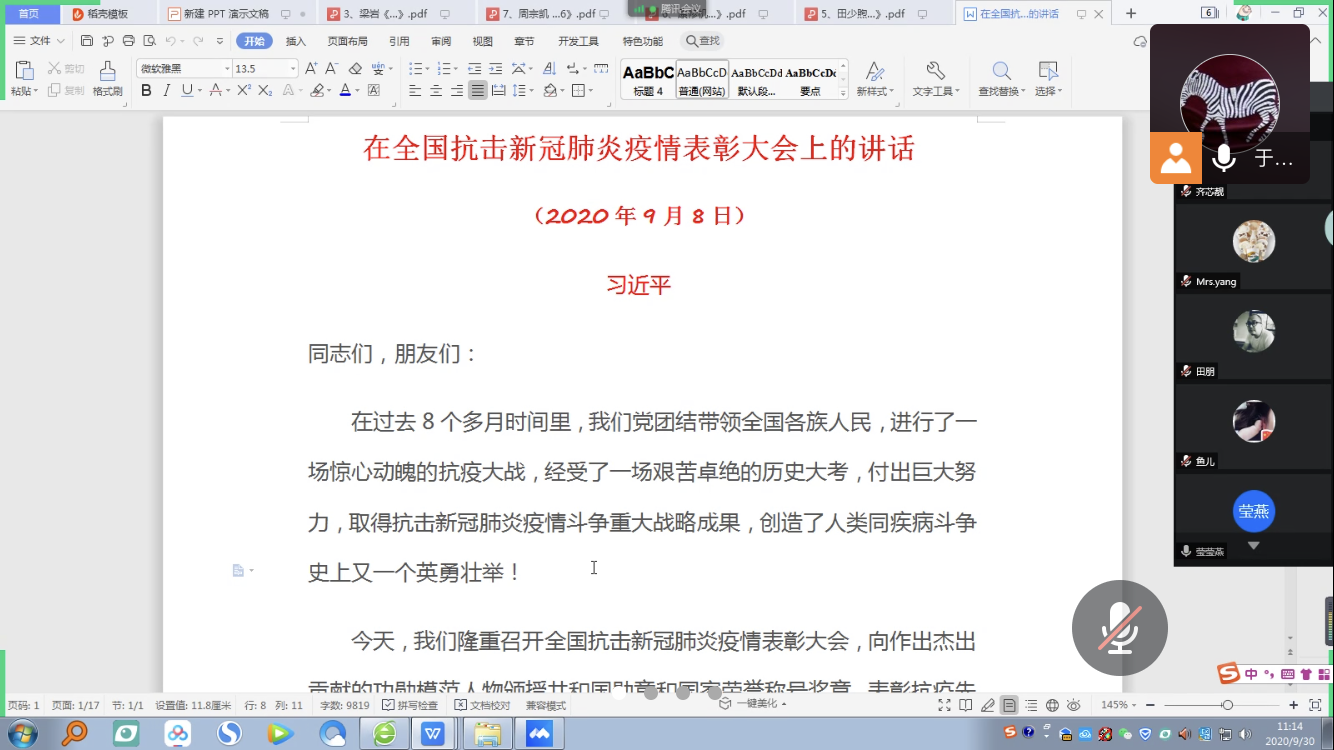Screen dimensions: 1334x750
Task: Switch to eye protection mode in status bar
Action: point(1074,705)
